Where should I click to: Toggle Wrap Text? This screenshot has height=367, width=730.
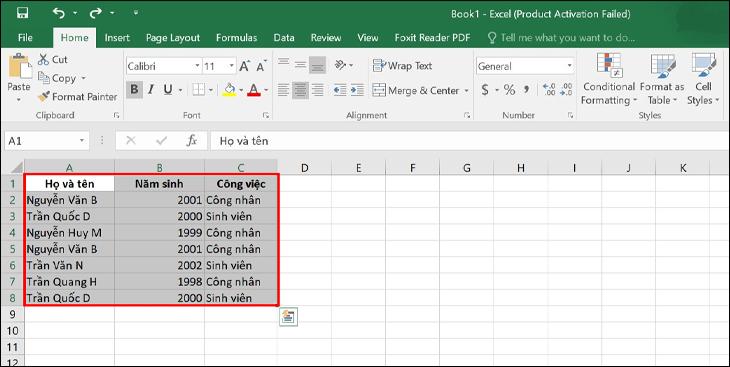[x=403, y=66]
